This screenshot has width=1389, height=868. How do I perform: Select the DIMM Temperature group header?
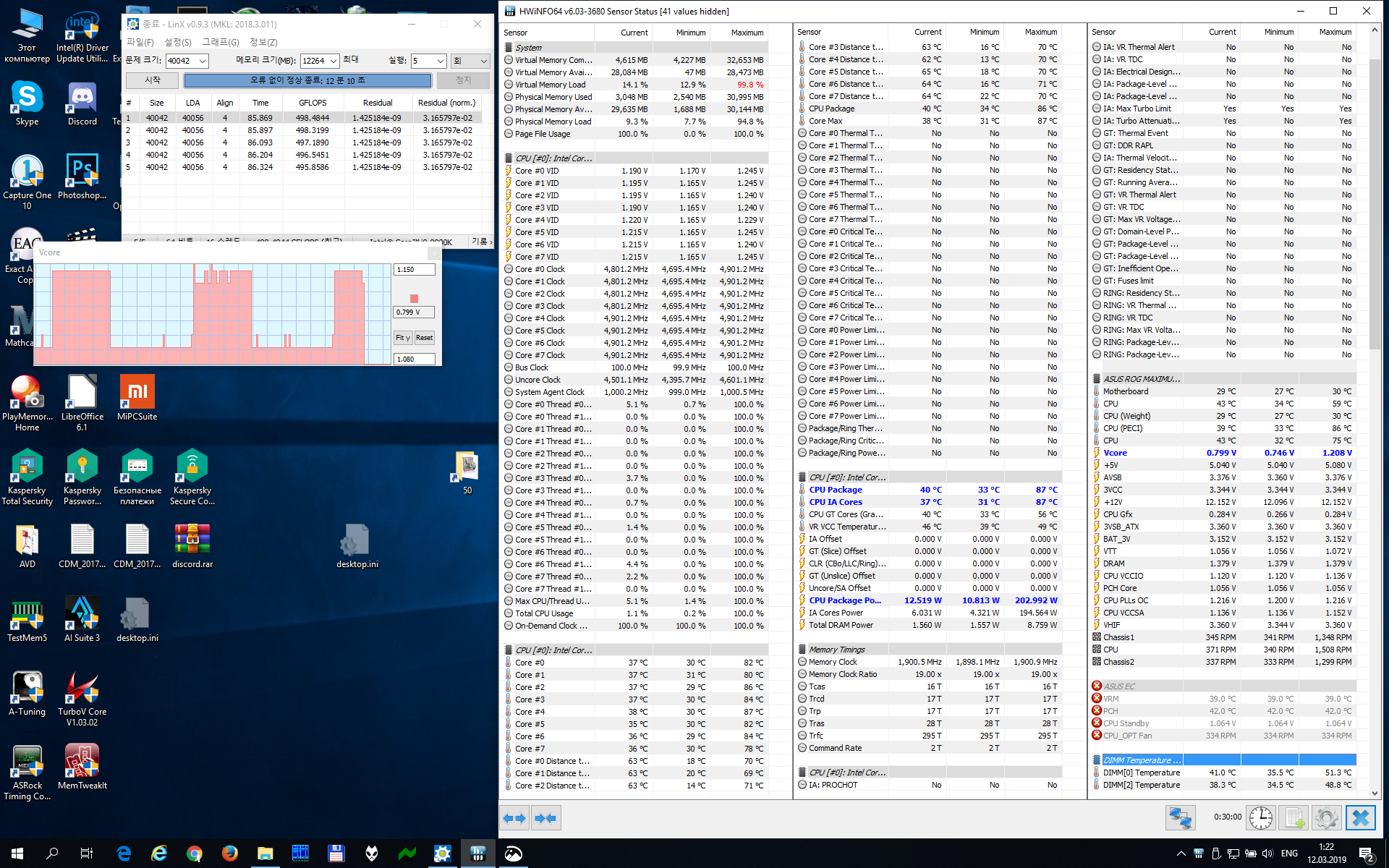tap(1142, 760)
